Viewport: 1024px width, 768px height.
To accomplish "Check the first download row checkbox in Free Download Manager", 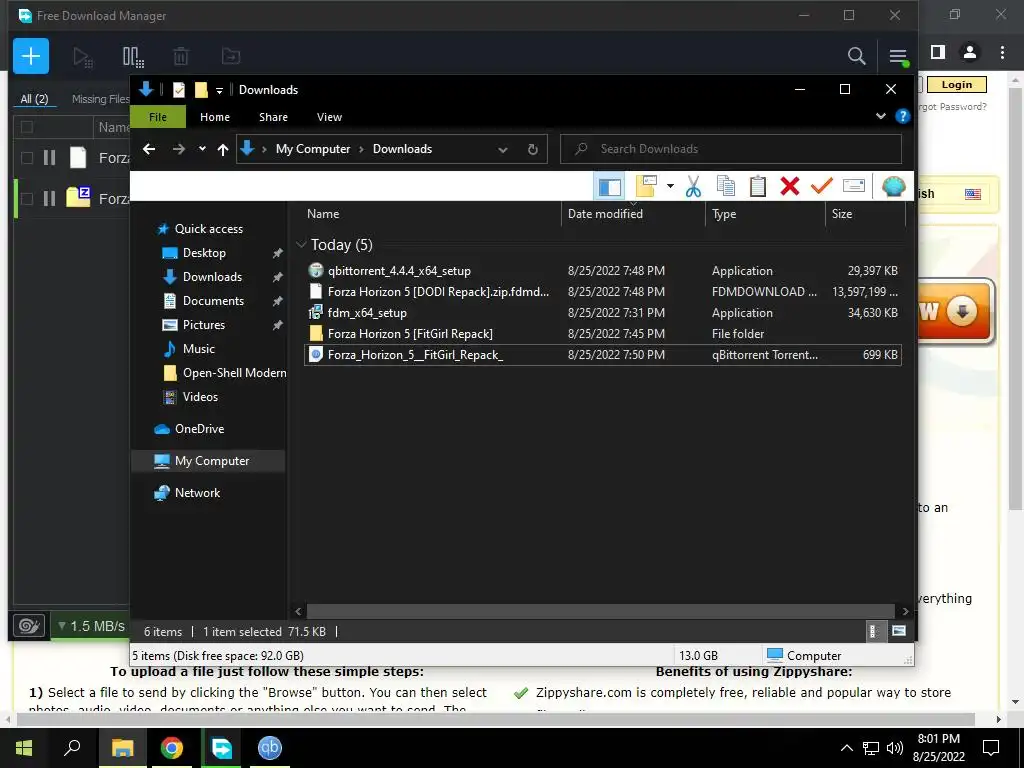I will pyautogui.click(x=27, y=157).
